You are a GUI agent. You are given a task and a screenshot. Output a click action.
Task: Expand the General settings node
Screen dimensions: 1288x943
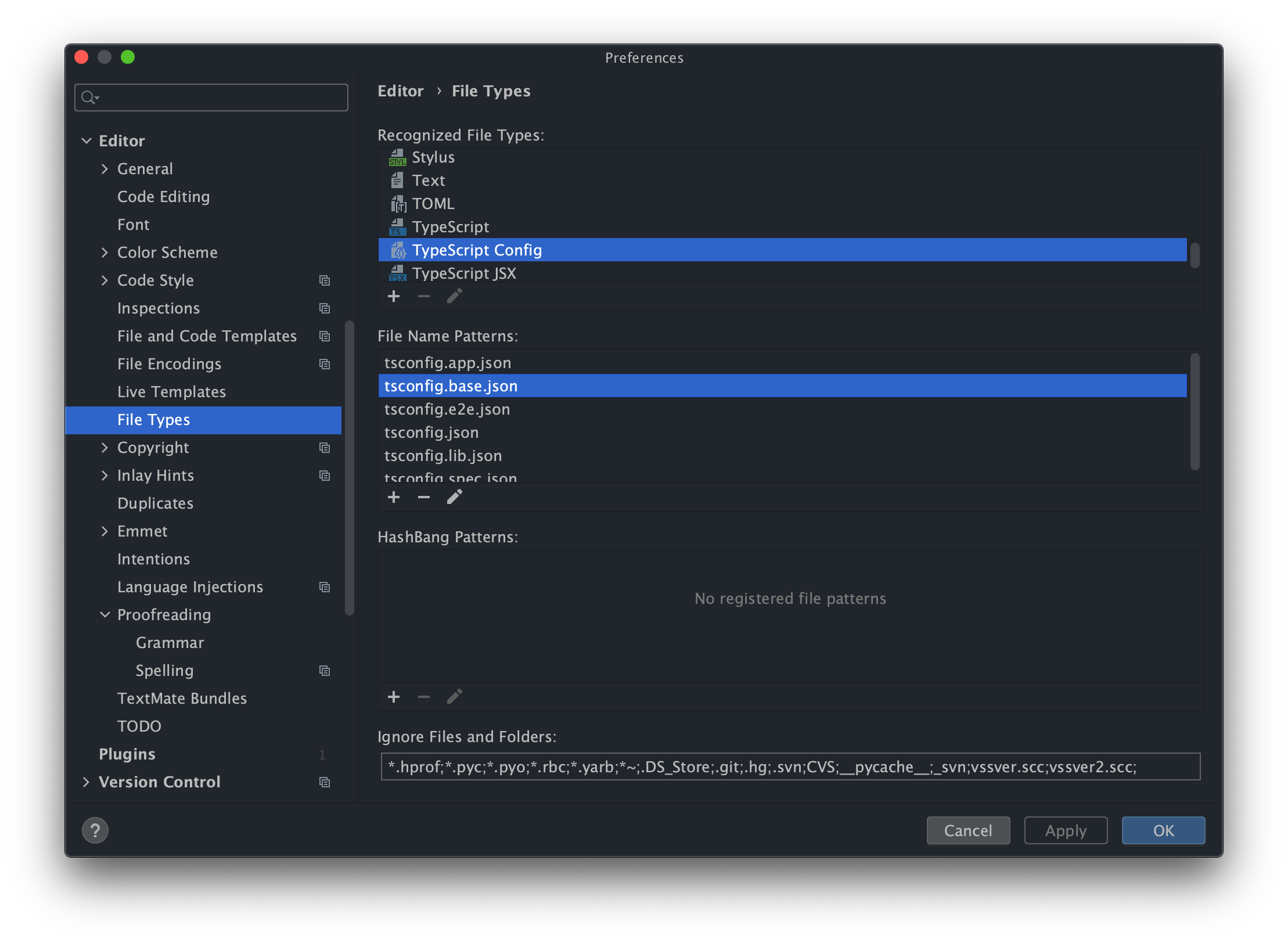click(105, 169)
